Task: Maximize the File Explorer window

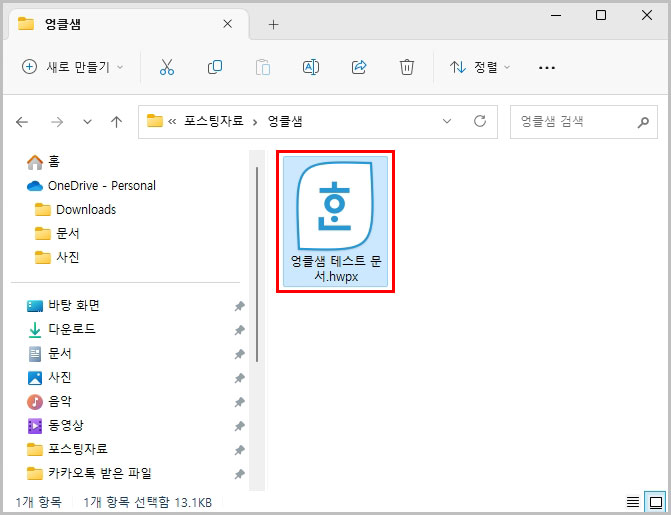Action: (x=601, y=15)
